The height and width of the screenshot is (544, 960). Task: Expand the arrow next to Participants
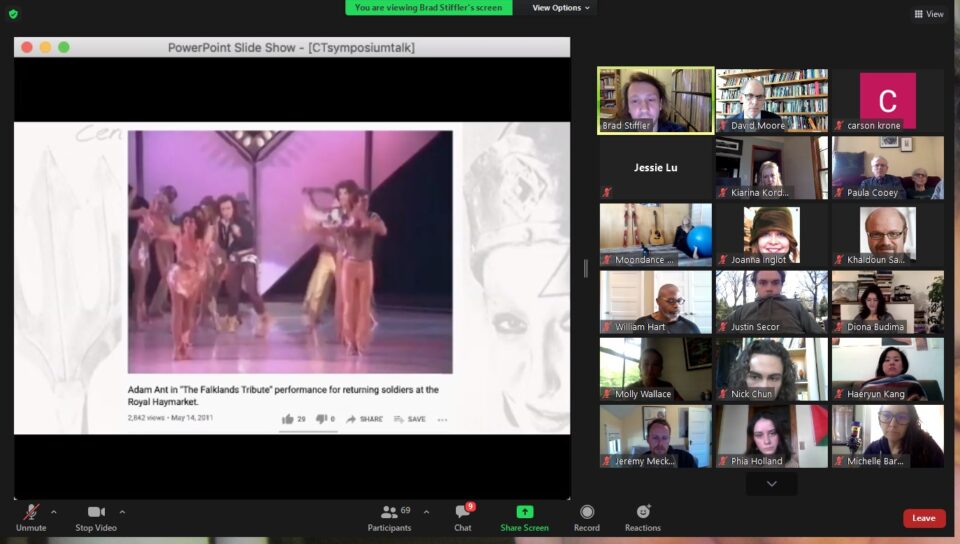tap(426, 511)
